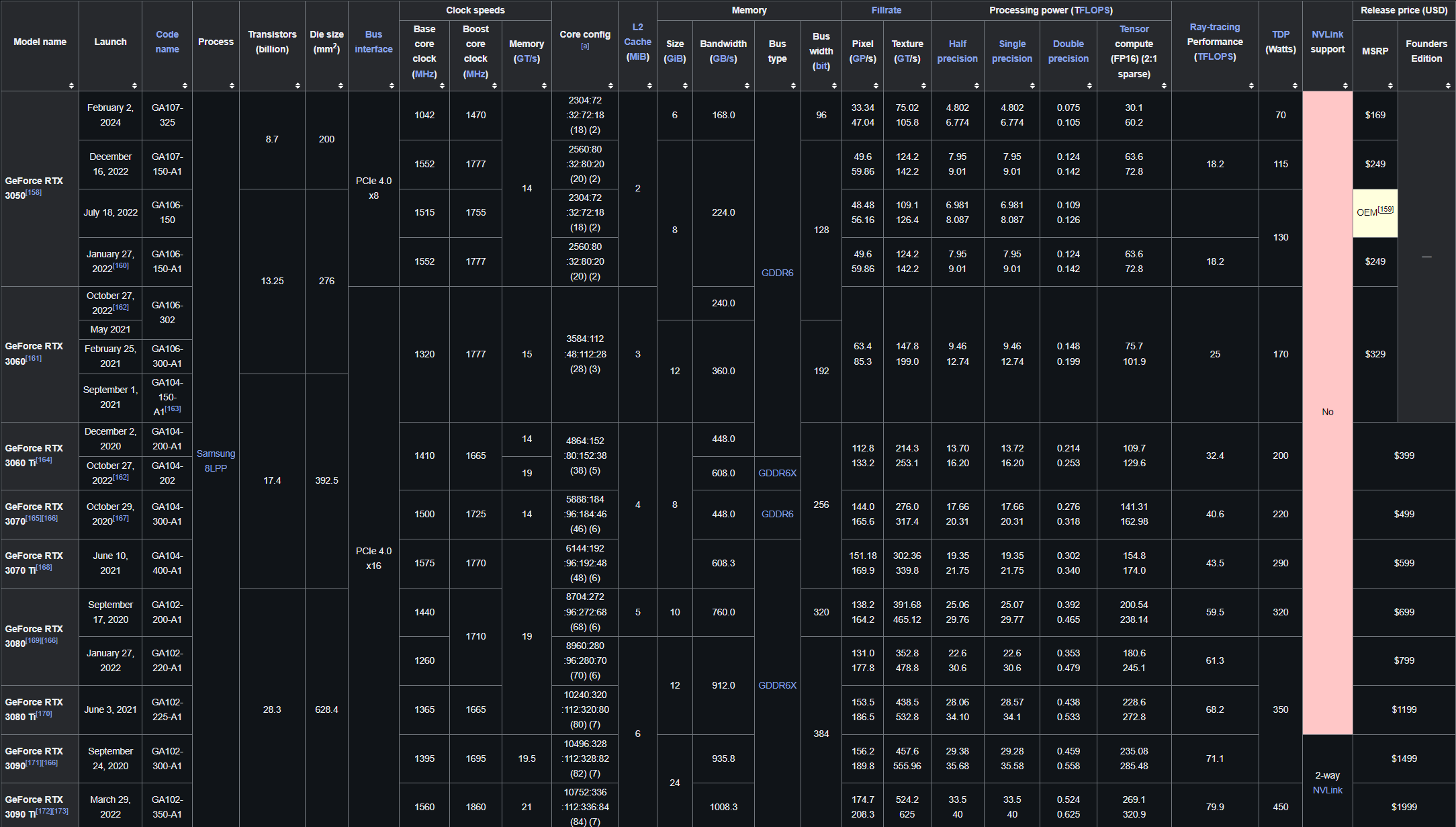Viewport: 1456px width, 827px height.
Task: Follow the 2-way NVLink link
Action: click(x=1327, y=790)
